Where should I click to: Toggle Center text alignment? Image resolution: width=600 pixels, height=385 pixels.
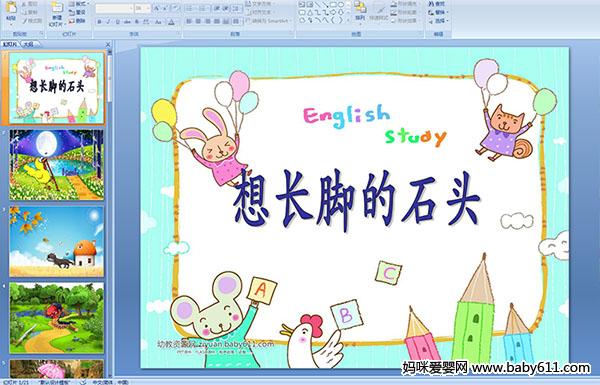(198, 21)
